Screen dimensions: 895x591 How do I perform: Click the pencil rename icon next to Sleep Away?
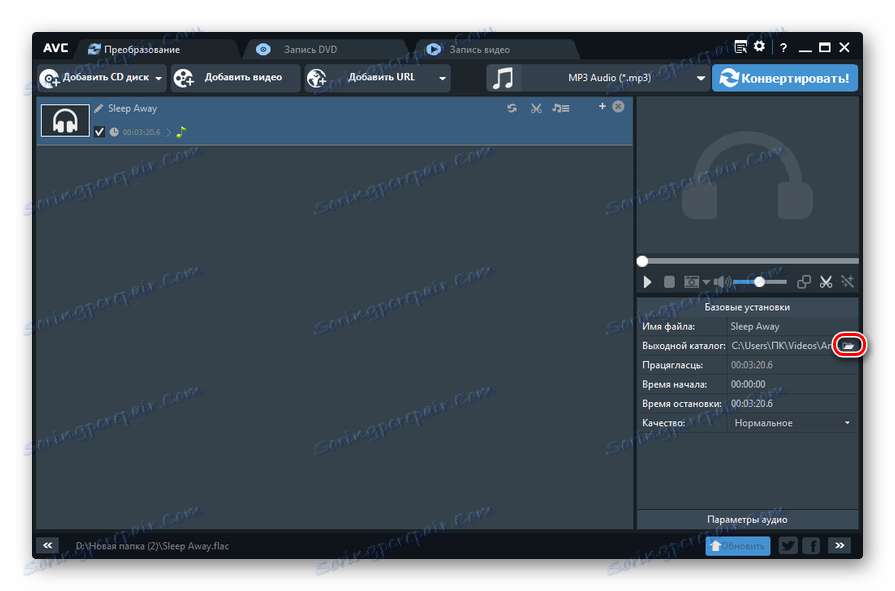point(99,108)
